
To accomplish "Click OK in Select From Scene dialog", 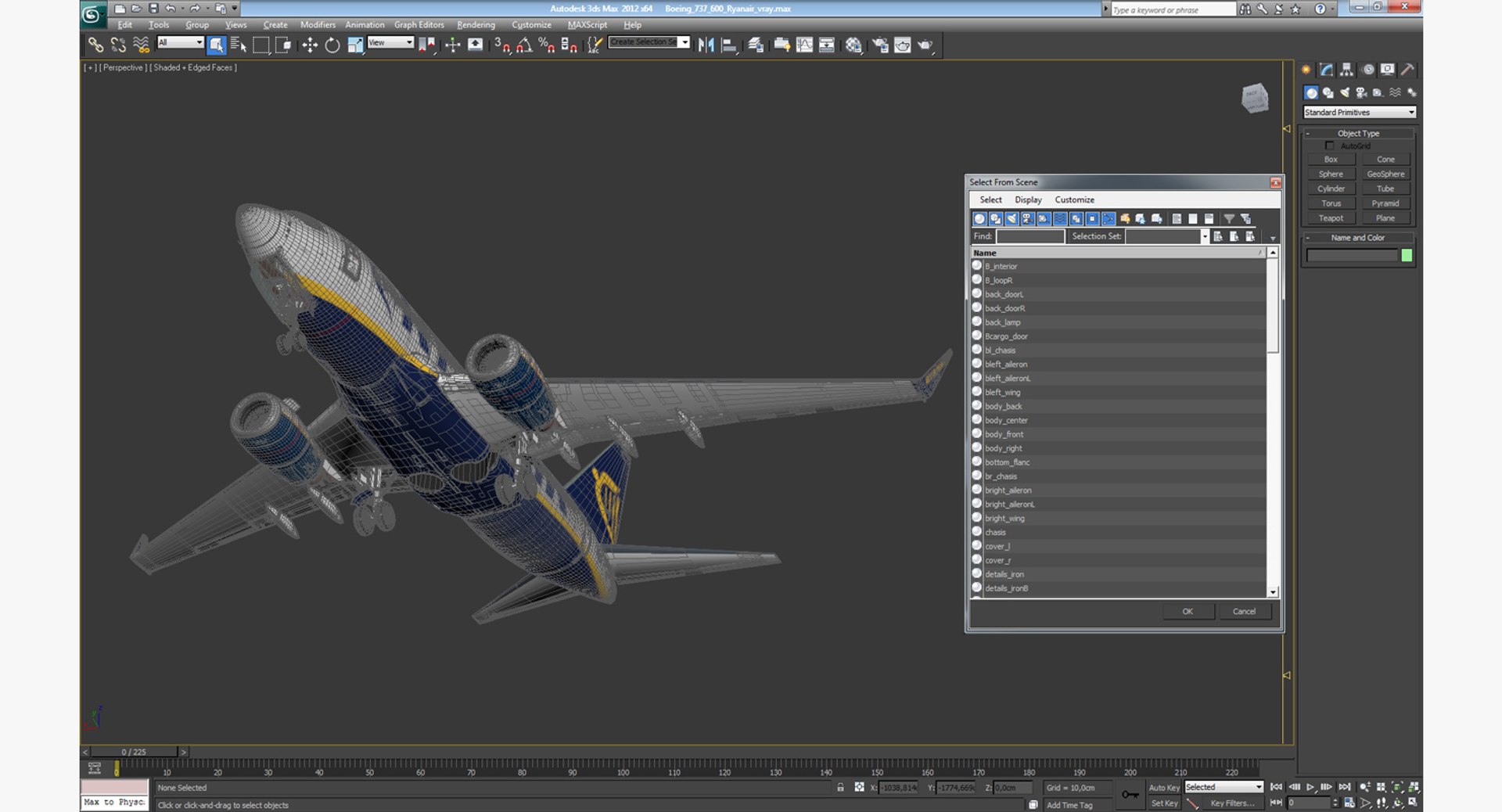I will (x=1188, y=612).
